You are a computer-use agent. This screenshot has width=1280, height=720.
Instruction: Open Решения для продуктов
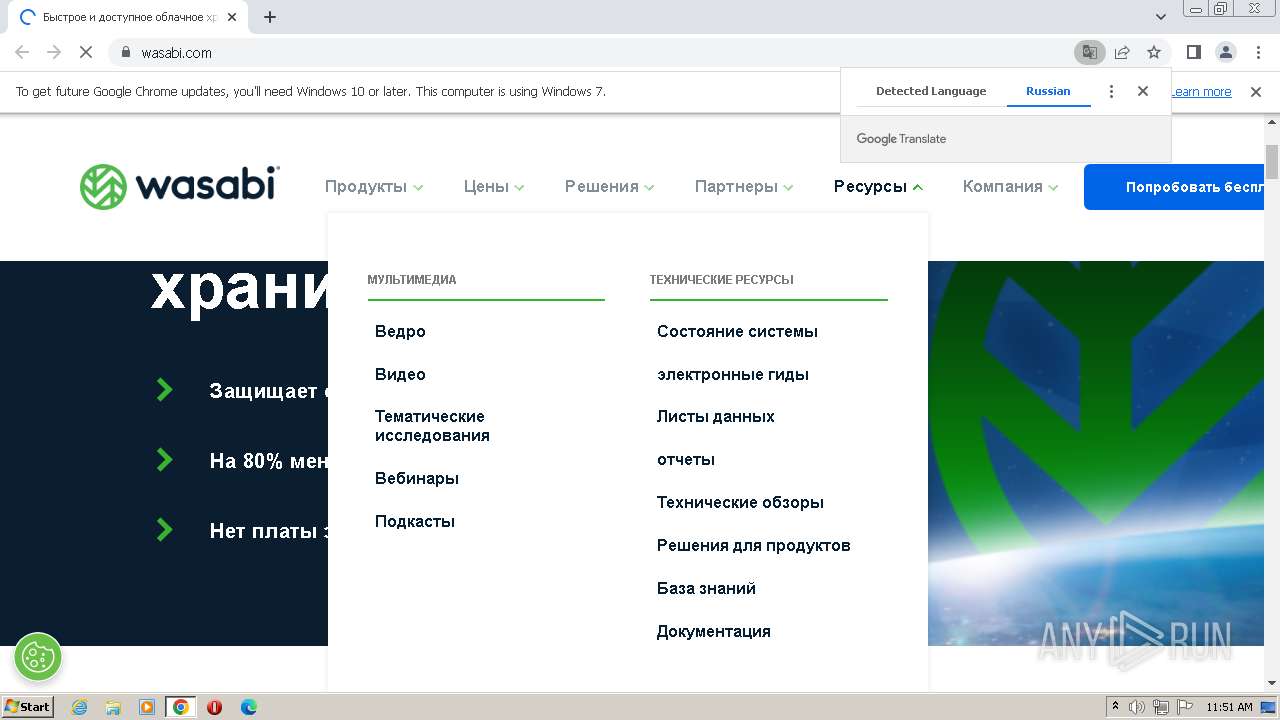point(754,546)
